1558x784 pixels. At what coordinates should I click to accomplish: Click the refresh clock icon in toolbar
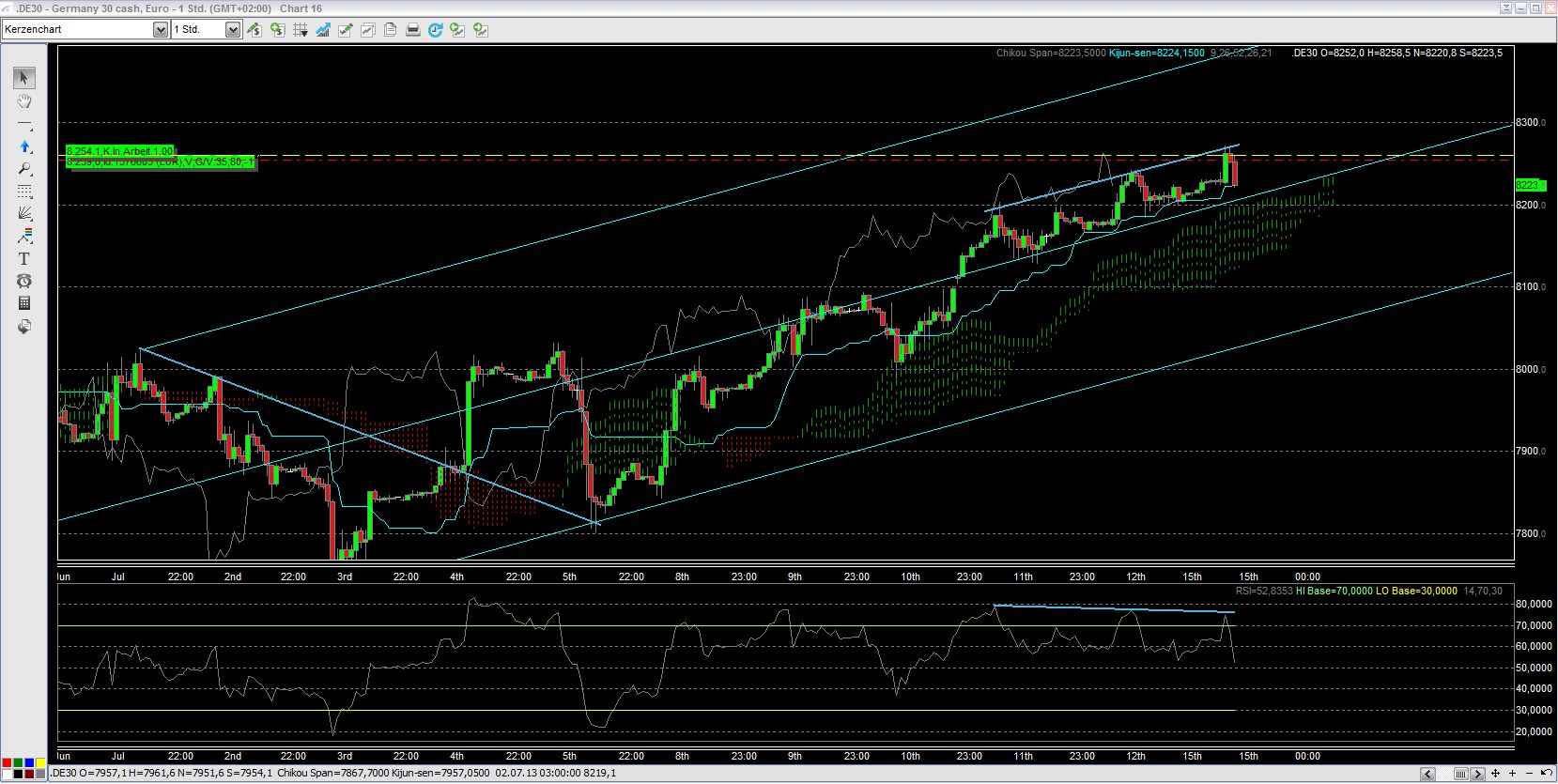point(435,30)
